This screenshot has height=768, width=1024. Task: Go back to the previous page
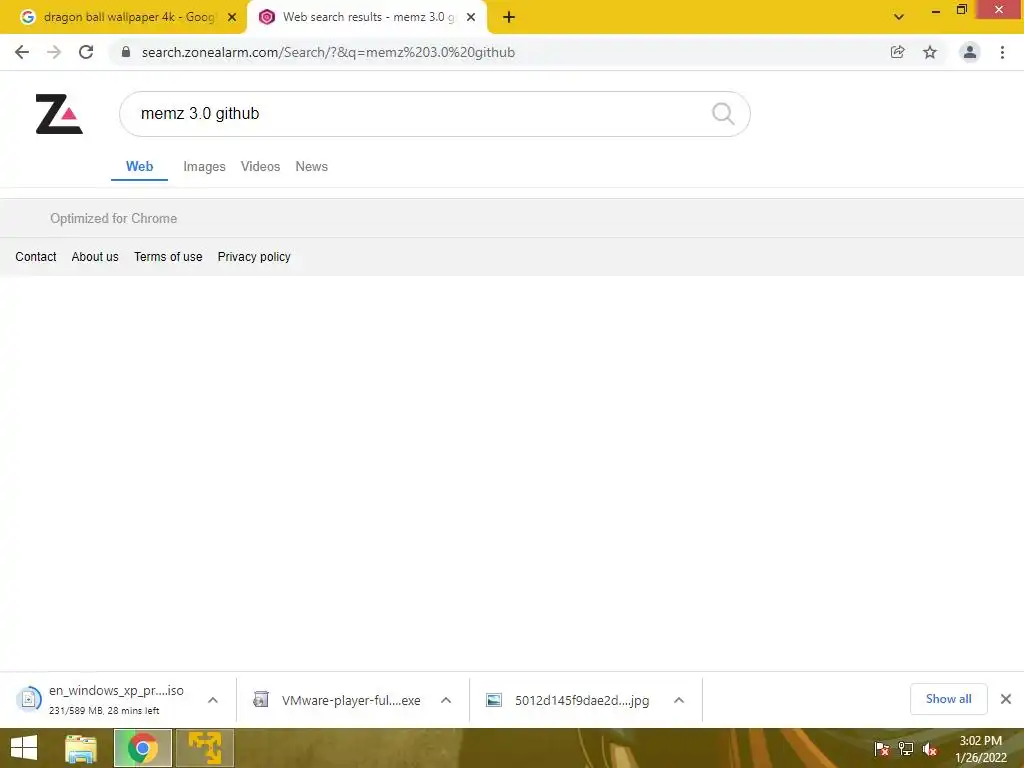pyautogui.click(x=22, y=52)
